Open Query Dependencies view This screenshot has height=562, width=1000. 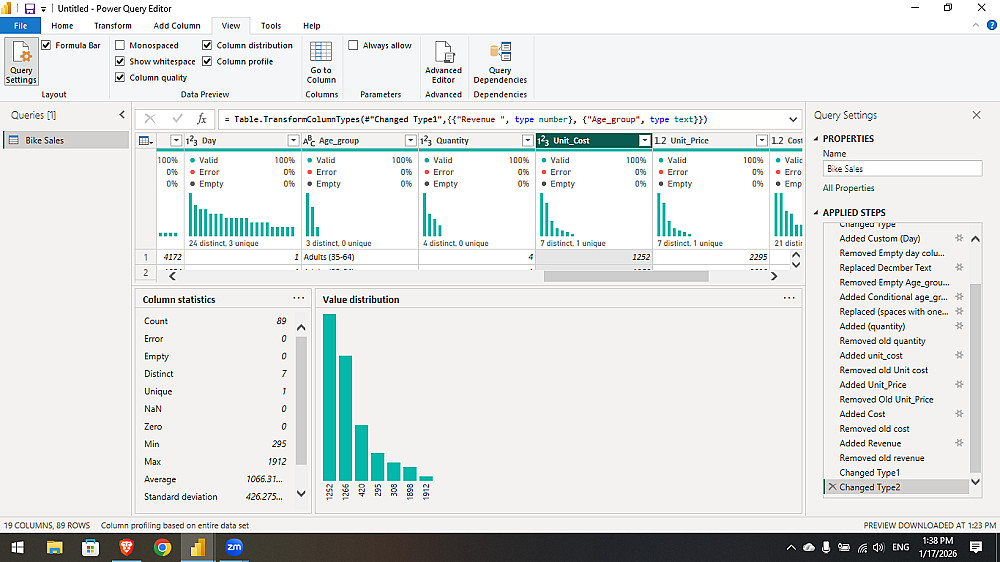tap(500, 62)
